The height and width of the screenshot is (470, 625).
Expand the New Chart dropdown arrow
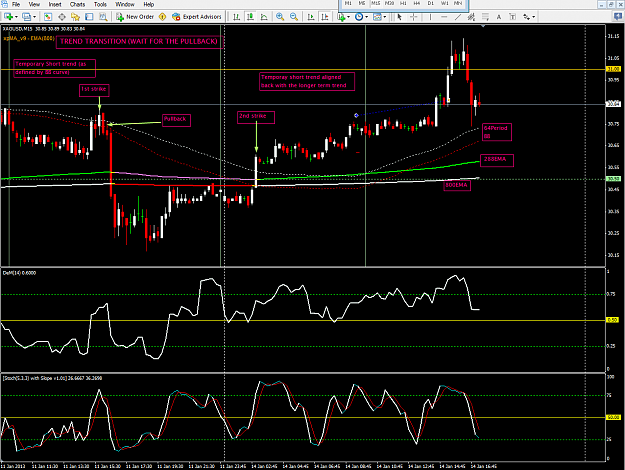click(16, 17)
